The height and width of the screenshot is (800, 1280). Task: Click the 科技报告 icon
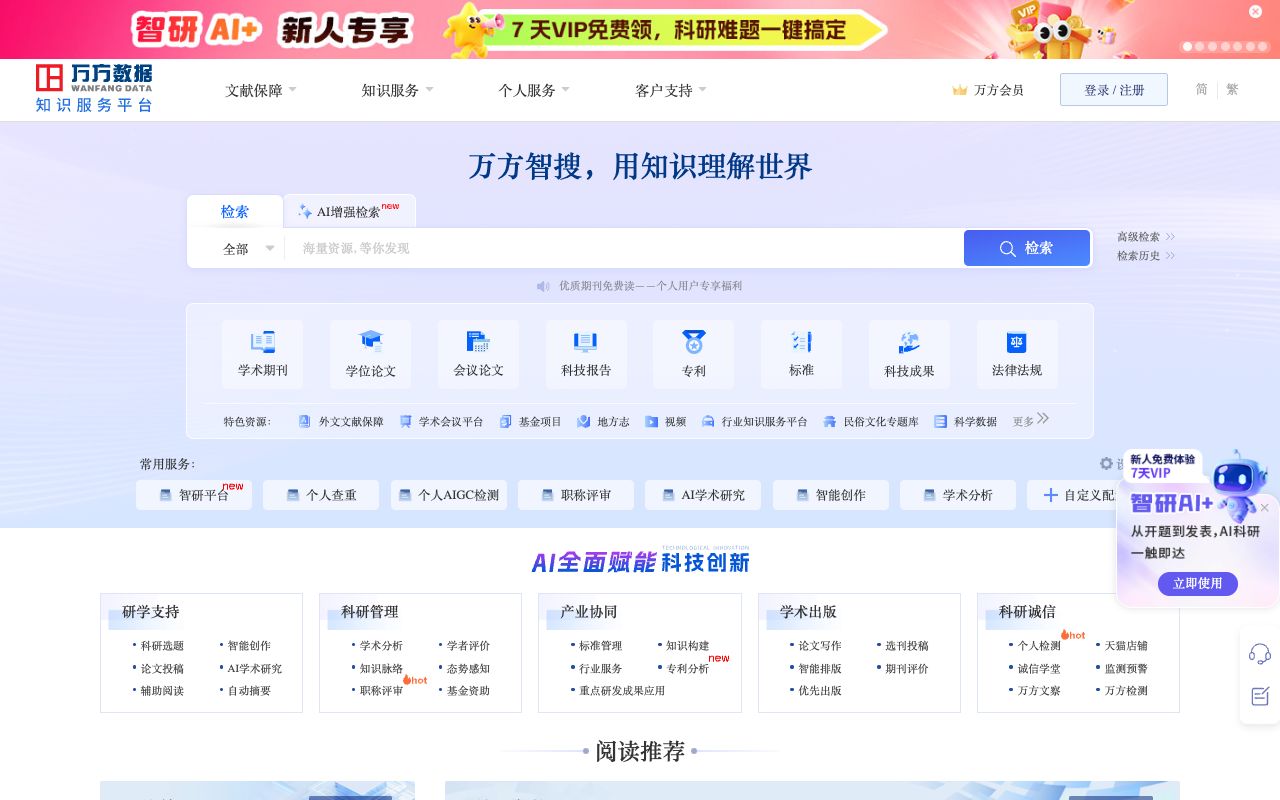(585, 353)
